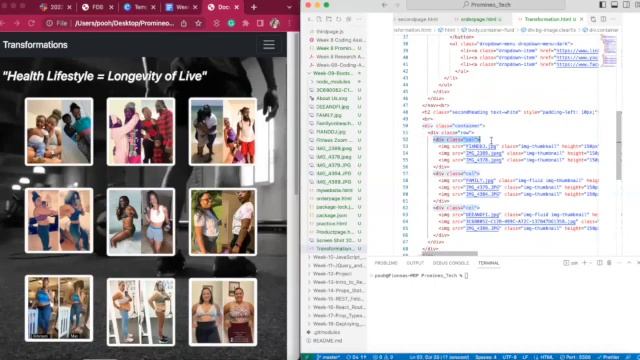Viewport: 640px width, 360px height.
Task: Click New Folder icon in Explorer header
Action: pyautogui.click(x=329, y=19)
